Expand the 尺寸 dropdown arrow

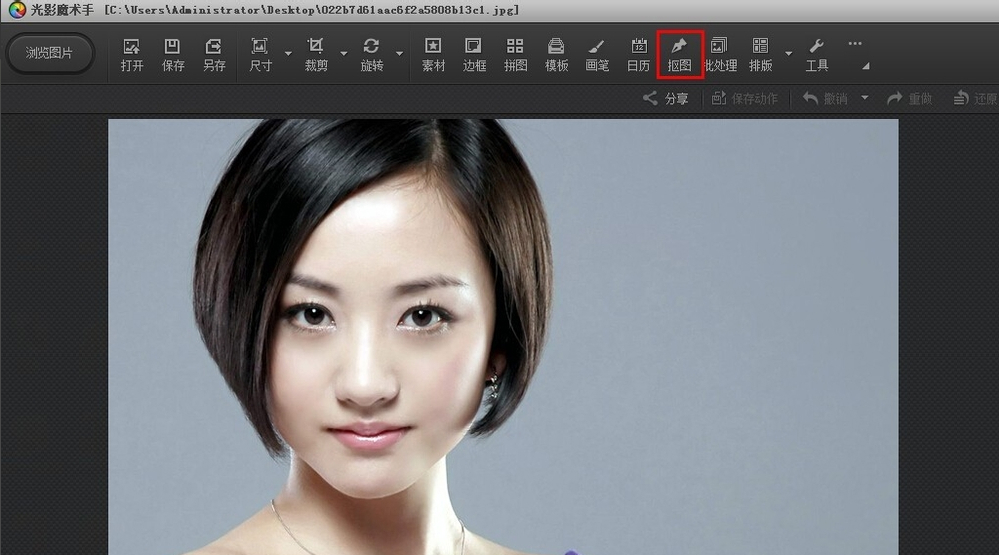coord(288,54)
